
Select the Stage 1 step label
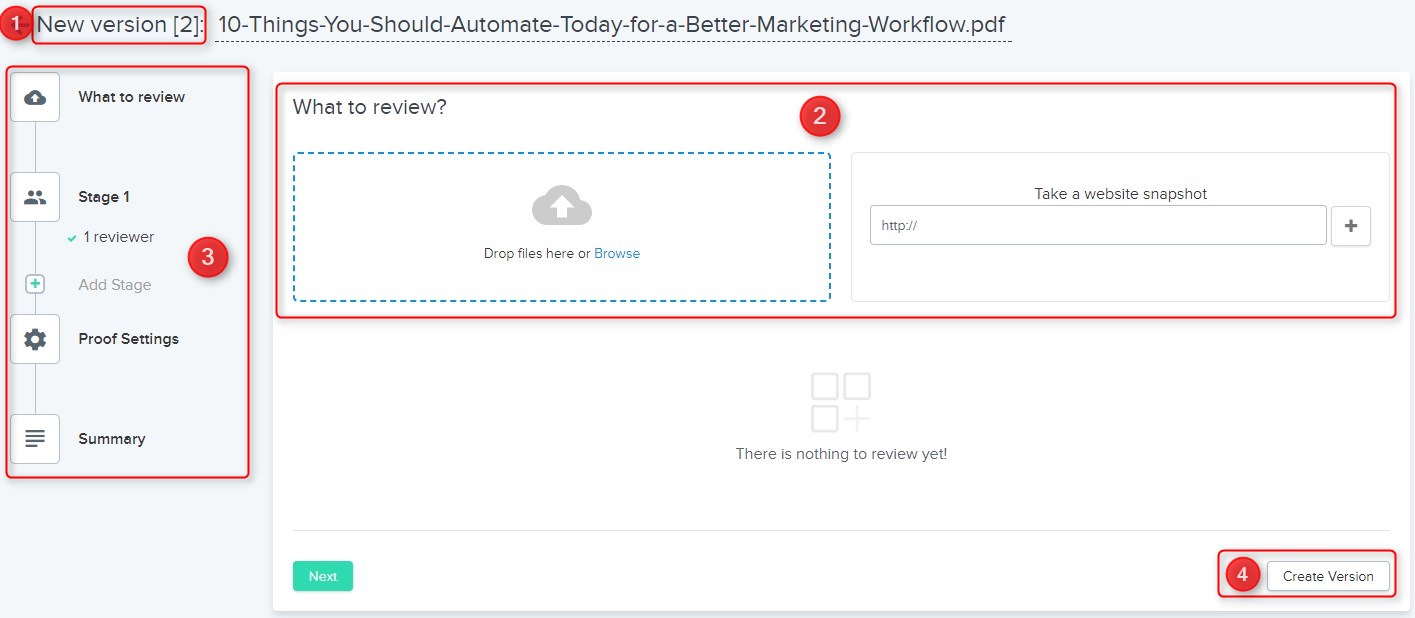click(x=104, y=197)
